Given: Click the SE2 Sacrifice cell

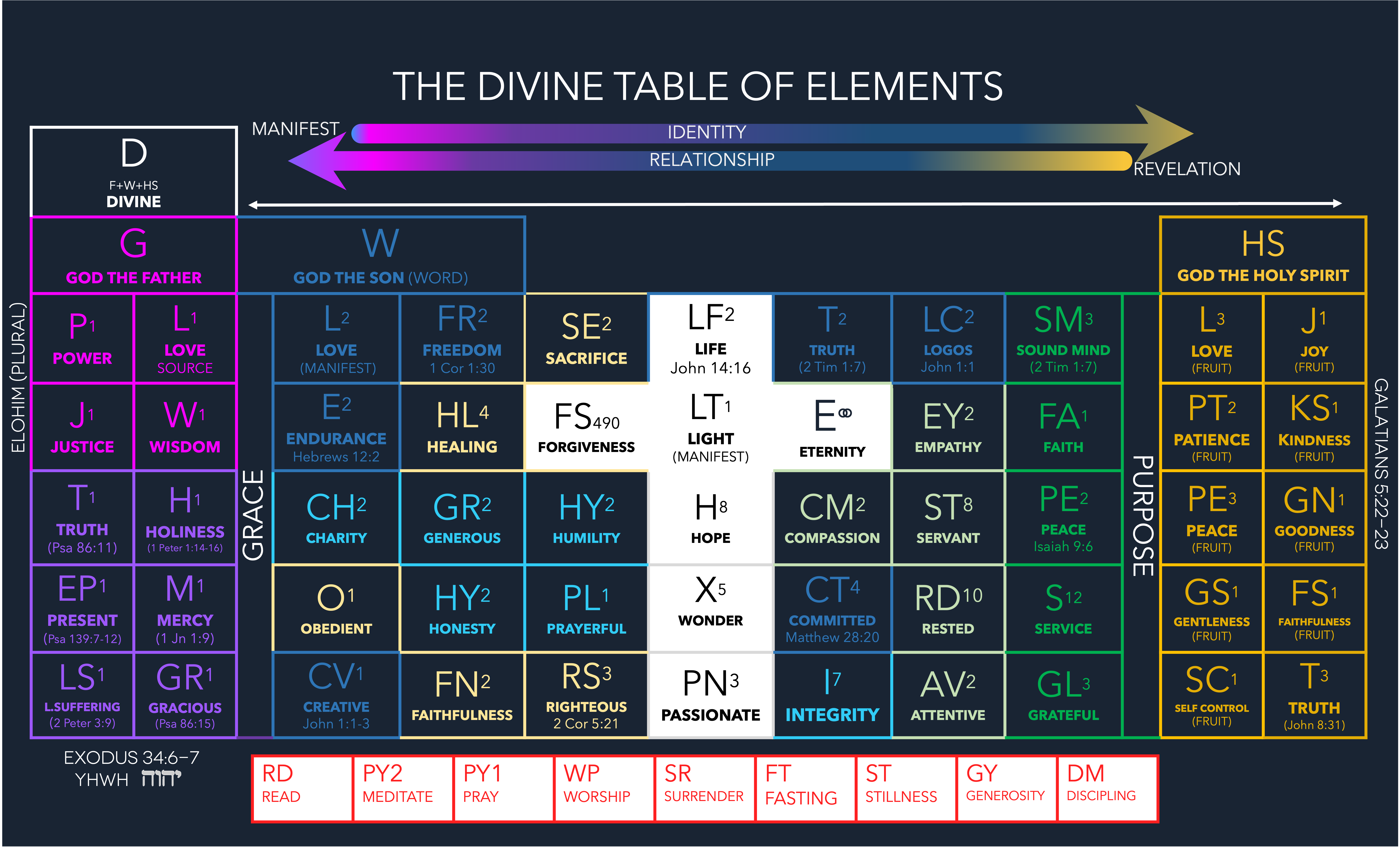Looking at the screenshot, I should 586,338.
